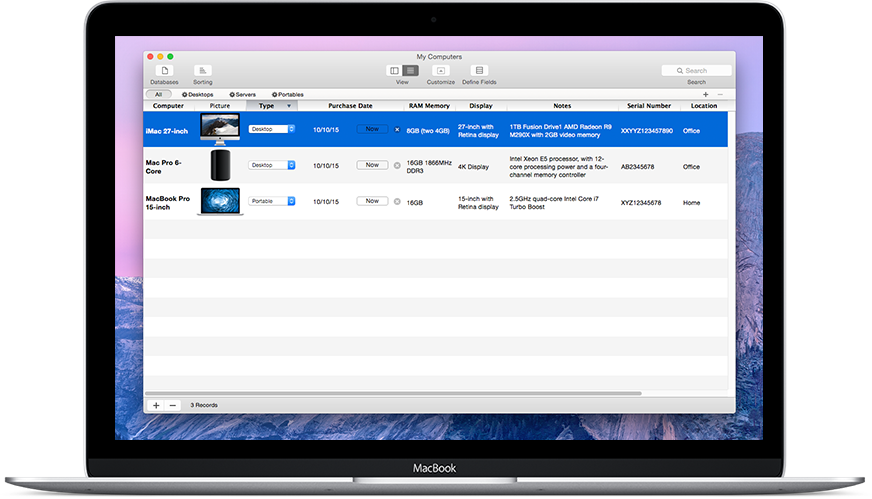872x499 pixels.
Task: Click the iMac row's 10/10/15 date
Action: (x=326, y=130)
